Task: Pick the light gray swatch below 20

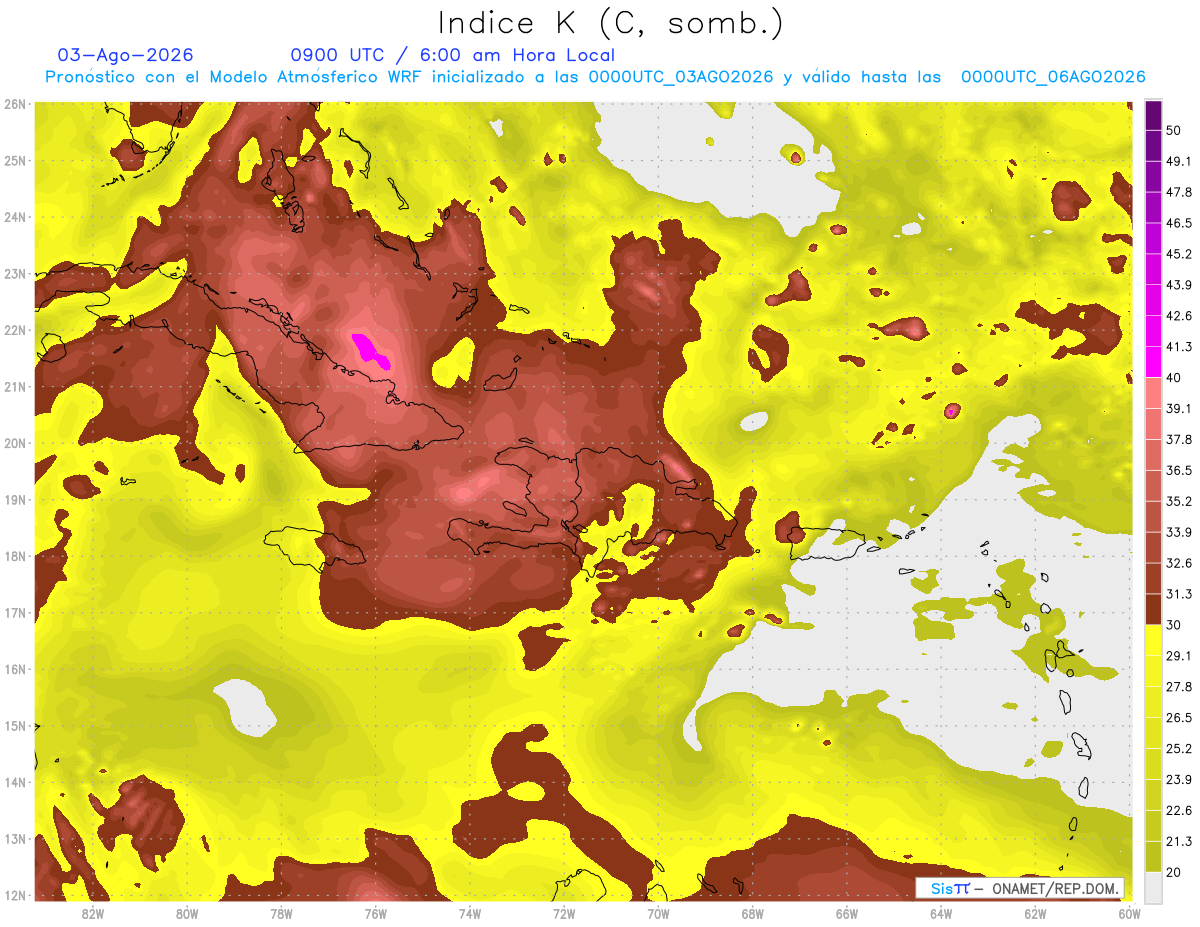Action: pyautogui.click(x=1153, y=887)
